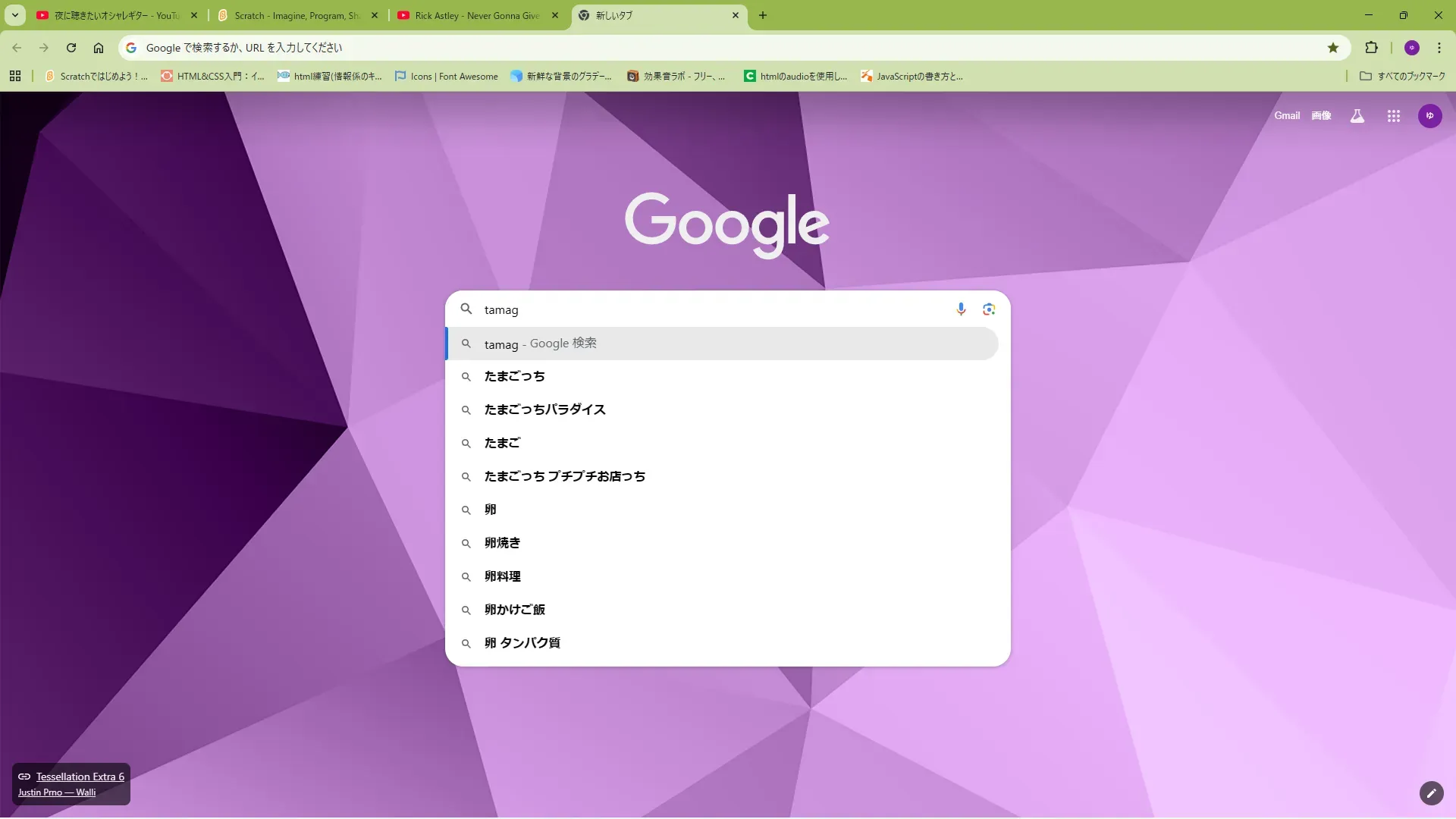Viewport: 1456px width, 819px height.
Task: Open the Gmail link
Action: tap(1286, 116)
